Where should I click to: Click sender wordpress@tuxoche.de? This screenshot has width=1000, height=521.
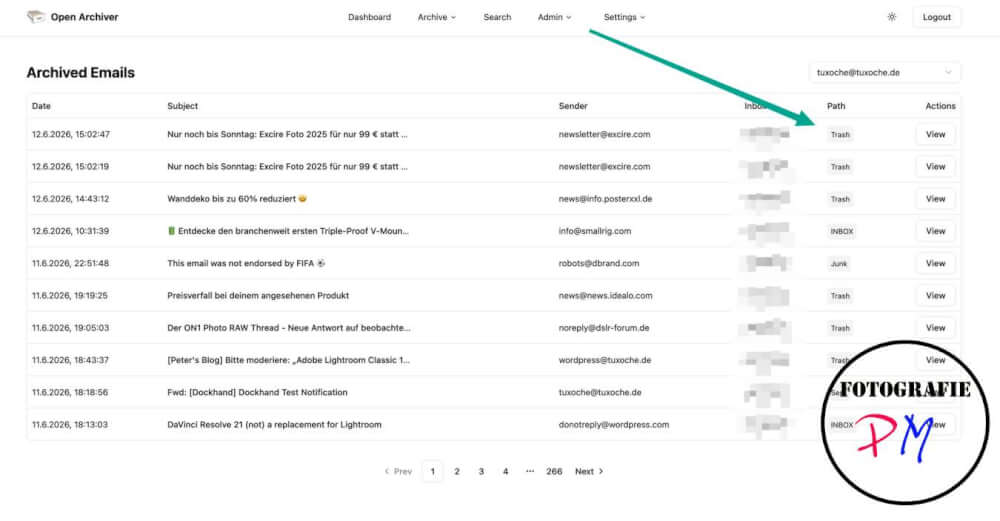point(605,360)
